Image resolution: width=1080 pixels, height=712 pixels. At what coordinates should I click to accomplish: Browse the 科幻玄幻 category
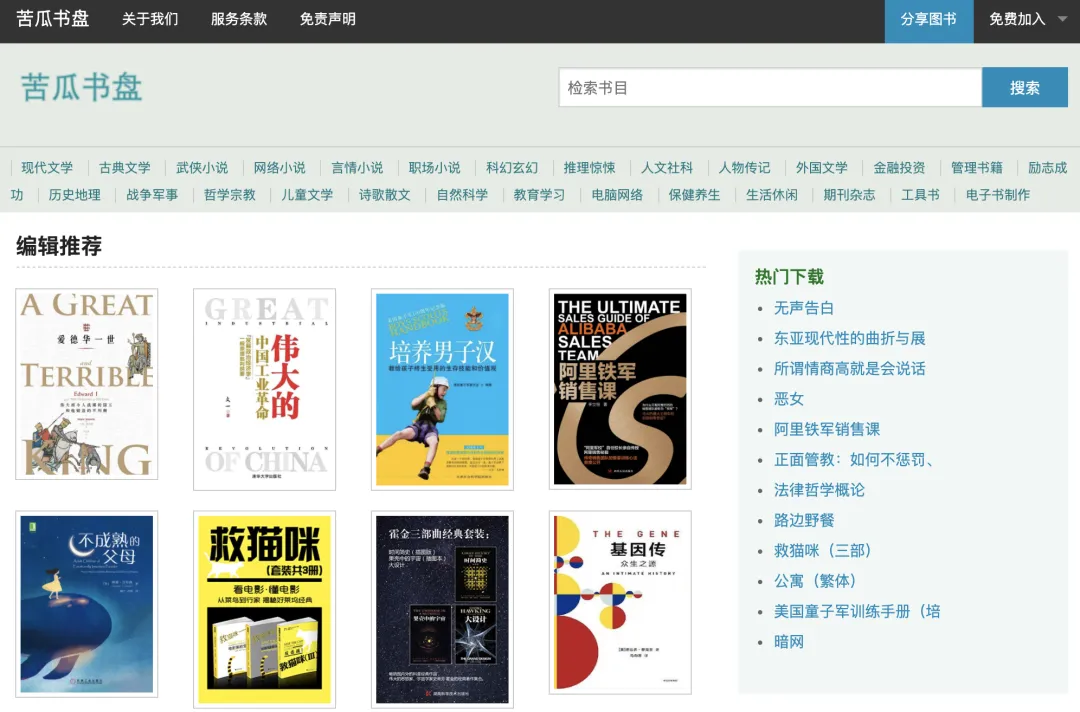(512, 167)
